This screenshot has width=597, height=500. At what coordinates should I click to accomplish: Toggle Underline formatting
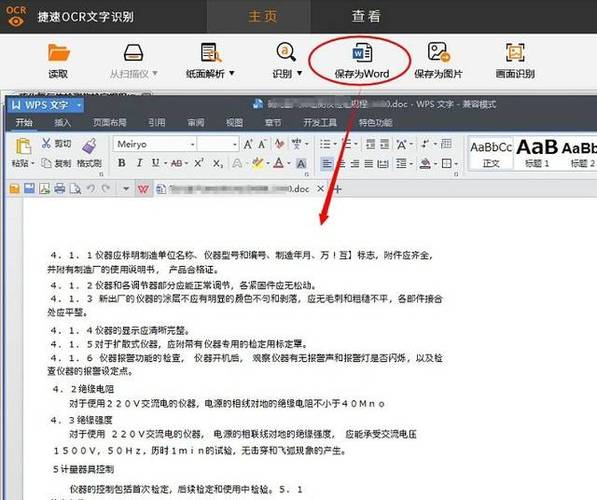(155, 163)
